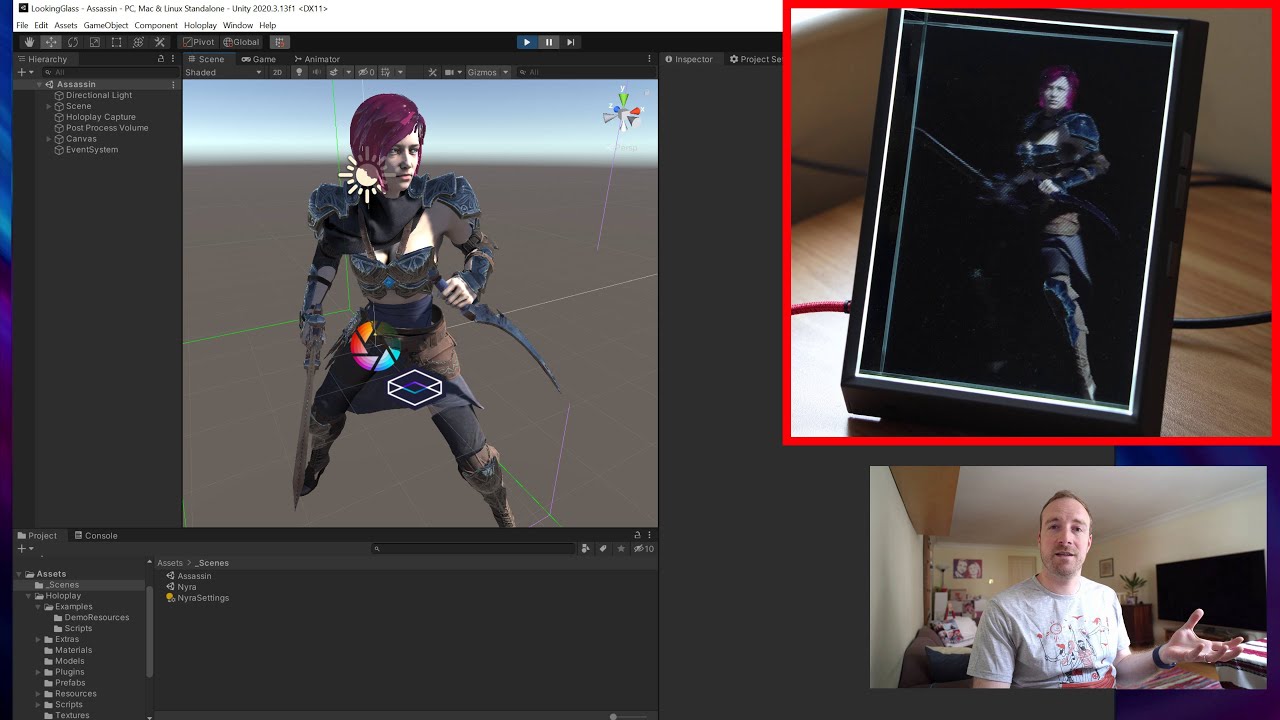Screen dimensions: 1280x720
Task: Switch to the Animator tab
Action: (317, 59)
